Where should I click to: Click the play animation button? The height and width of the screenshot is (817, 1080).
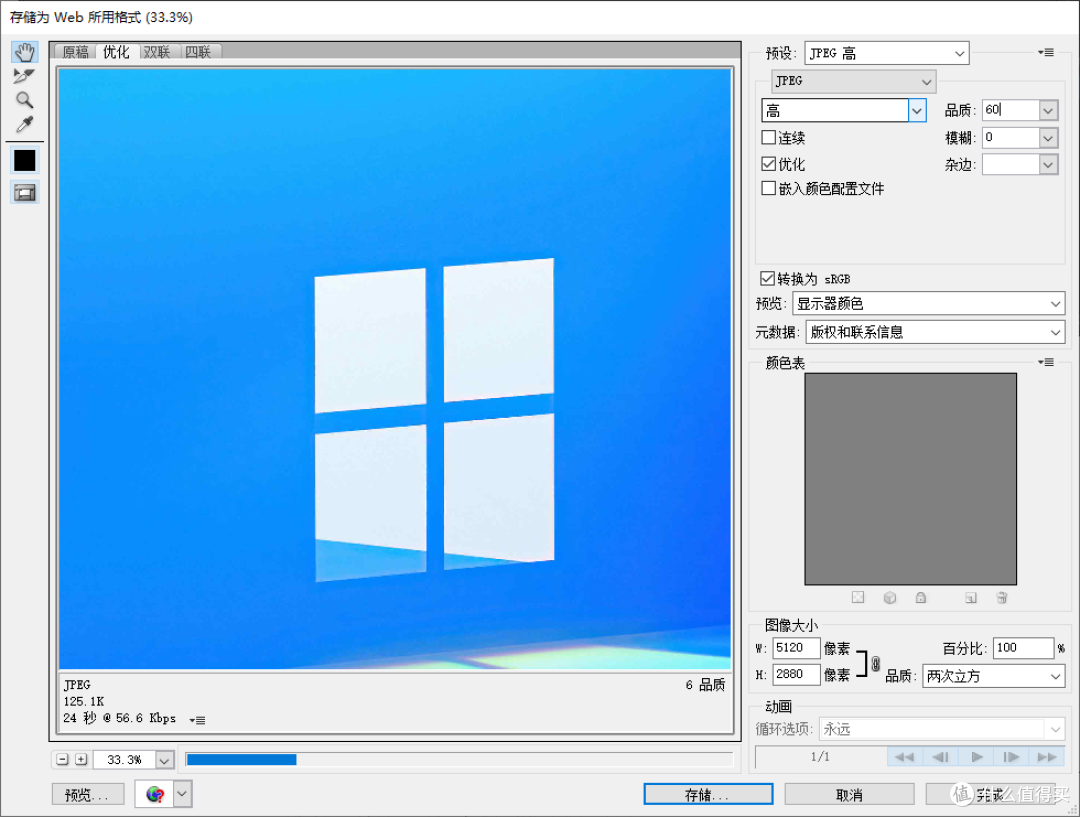coord(977,757)
